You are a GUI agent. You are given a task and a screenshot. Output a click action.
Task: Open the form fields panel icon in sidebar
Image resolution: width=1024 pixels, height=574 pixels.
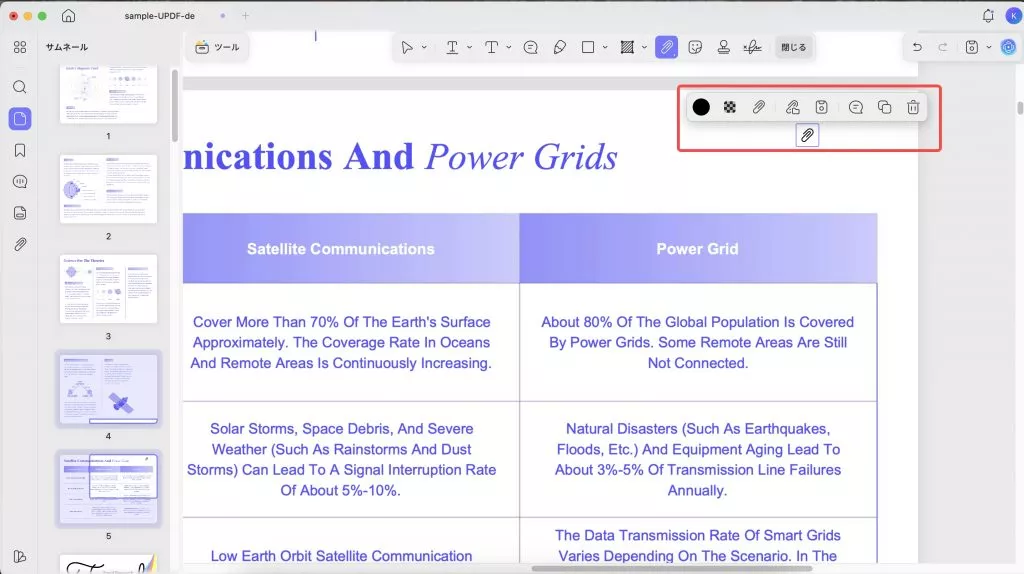[20, 213]
